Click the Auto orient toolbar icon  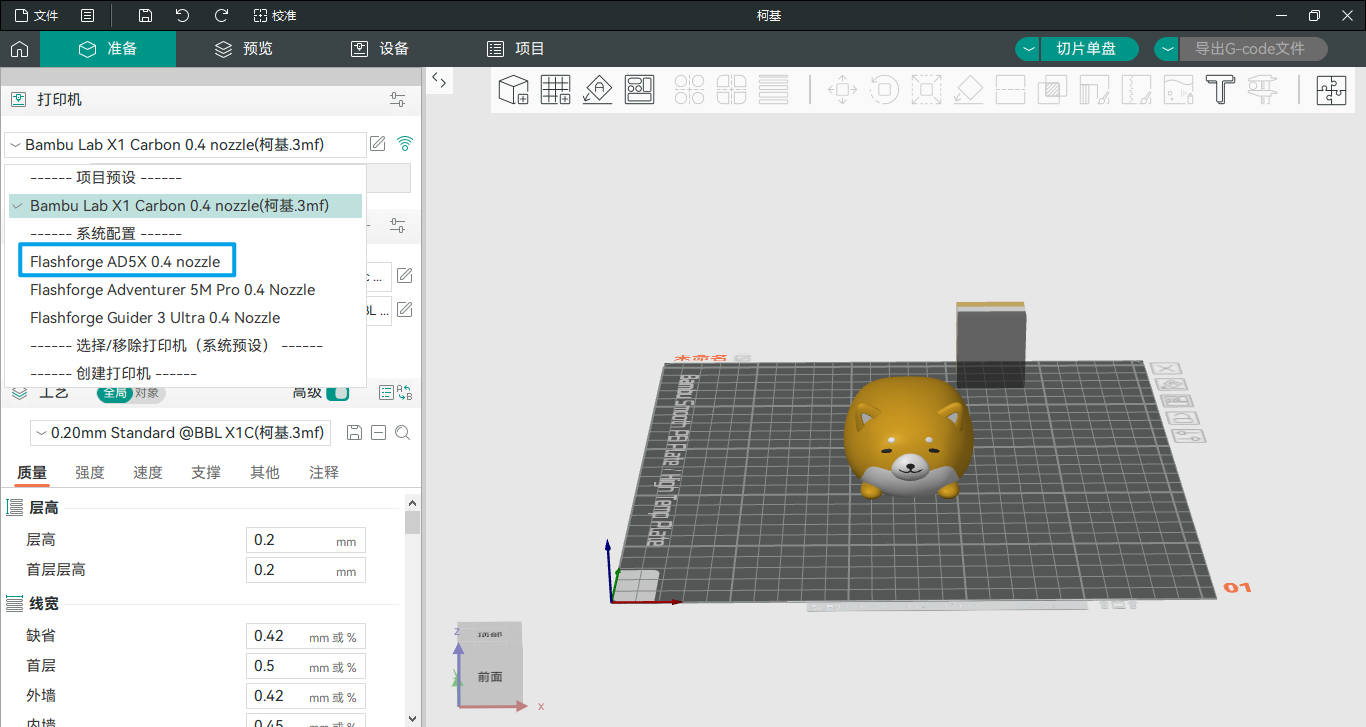point(597,90)
